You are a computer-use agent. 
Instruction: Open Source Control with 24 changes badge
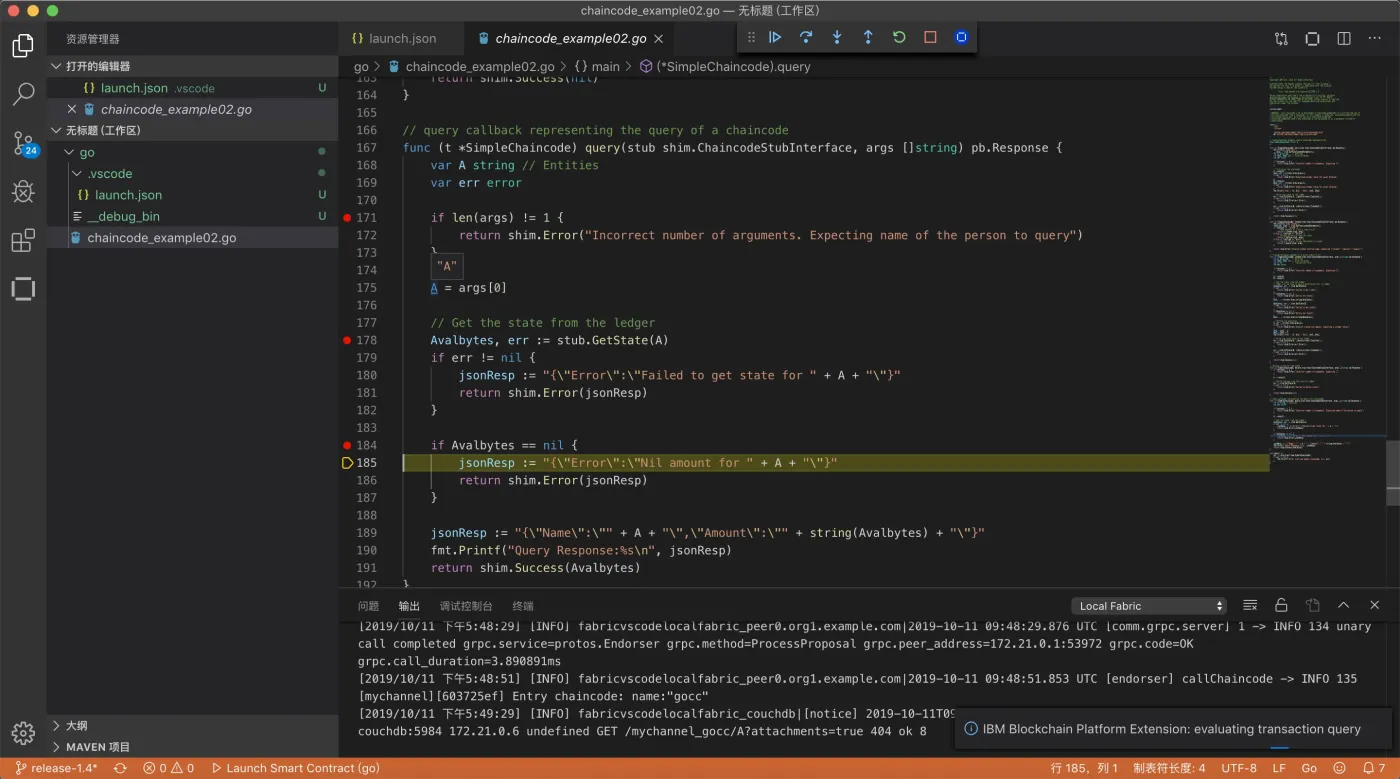(23, 143)
